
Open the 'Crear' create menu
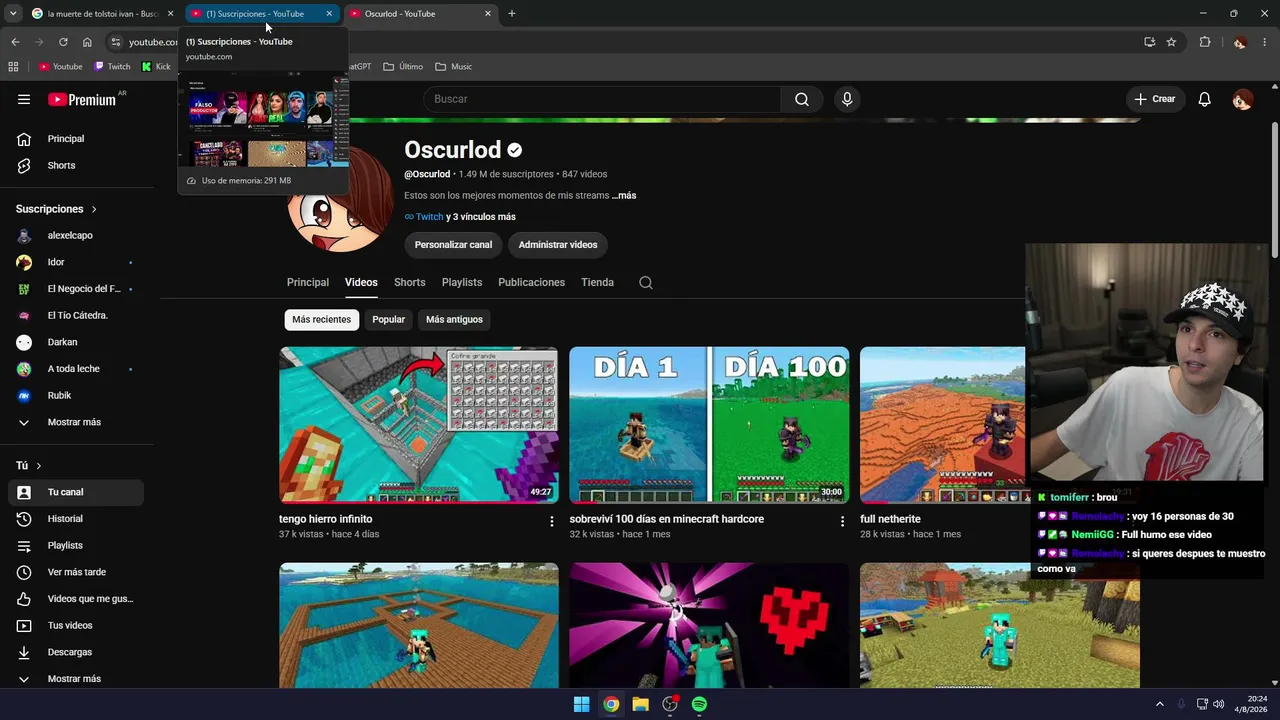[1154, 99]
